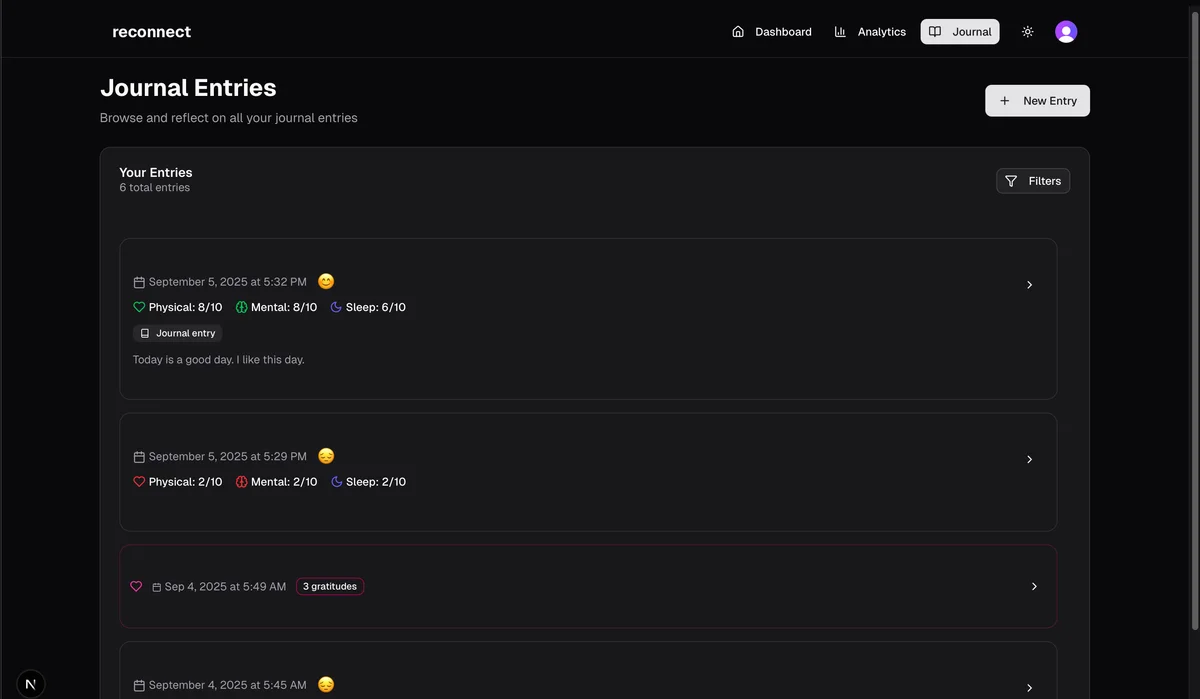The width and height of the screenshot is (1200, 699).
Task: Expand the 5:45 AM entry chevron
Action: click(1029, 688)
